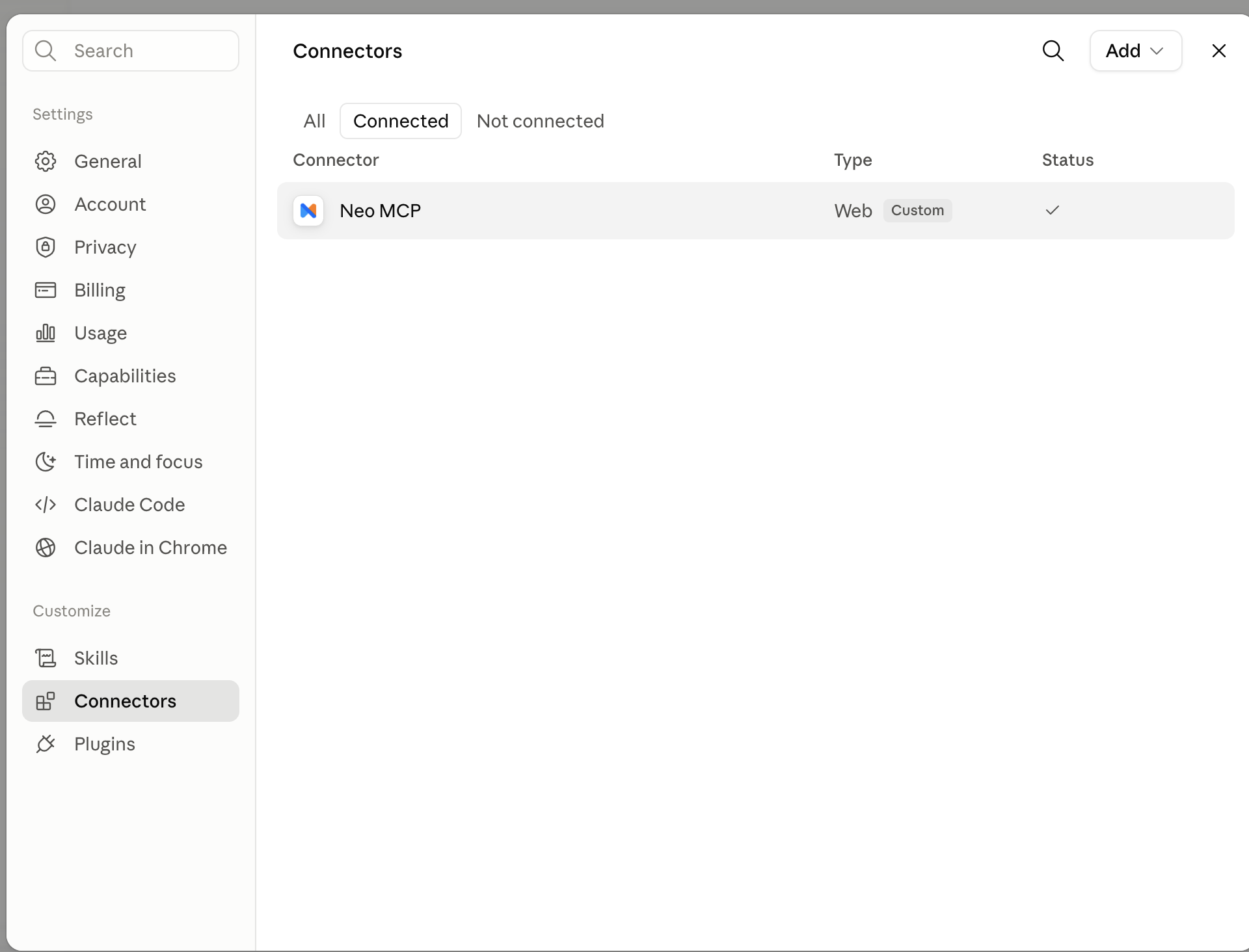Screen dimensions: 1249x952
Task: Click magnifier icon in sidebar search box
Action: click(x=46, y=51)
